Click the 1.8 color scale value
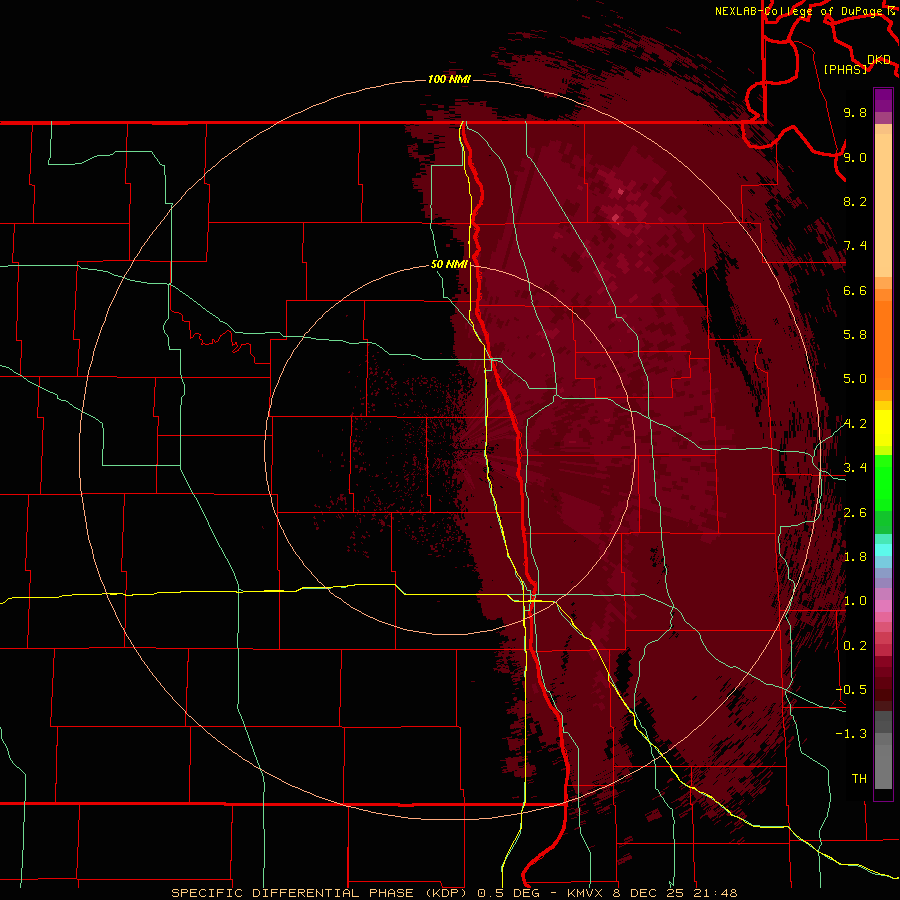Image resolution: width=900 pixels, height=900 pixels. (855, 557)
